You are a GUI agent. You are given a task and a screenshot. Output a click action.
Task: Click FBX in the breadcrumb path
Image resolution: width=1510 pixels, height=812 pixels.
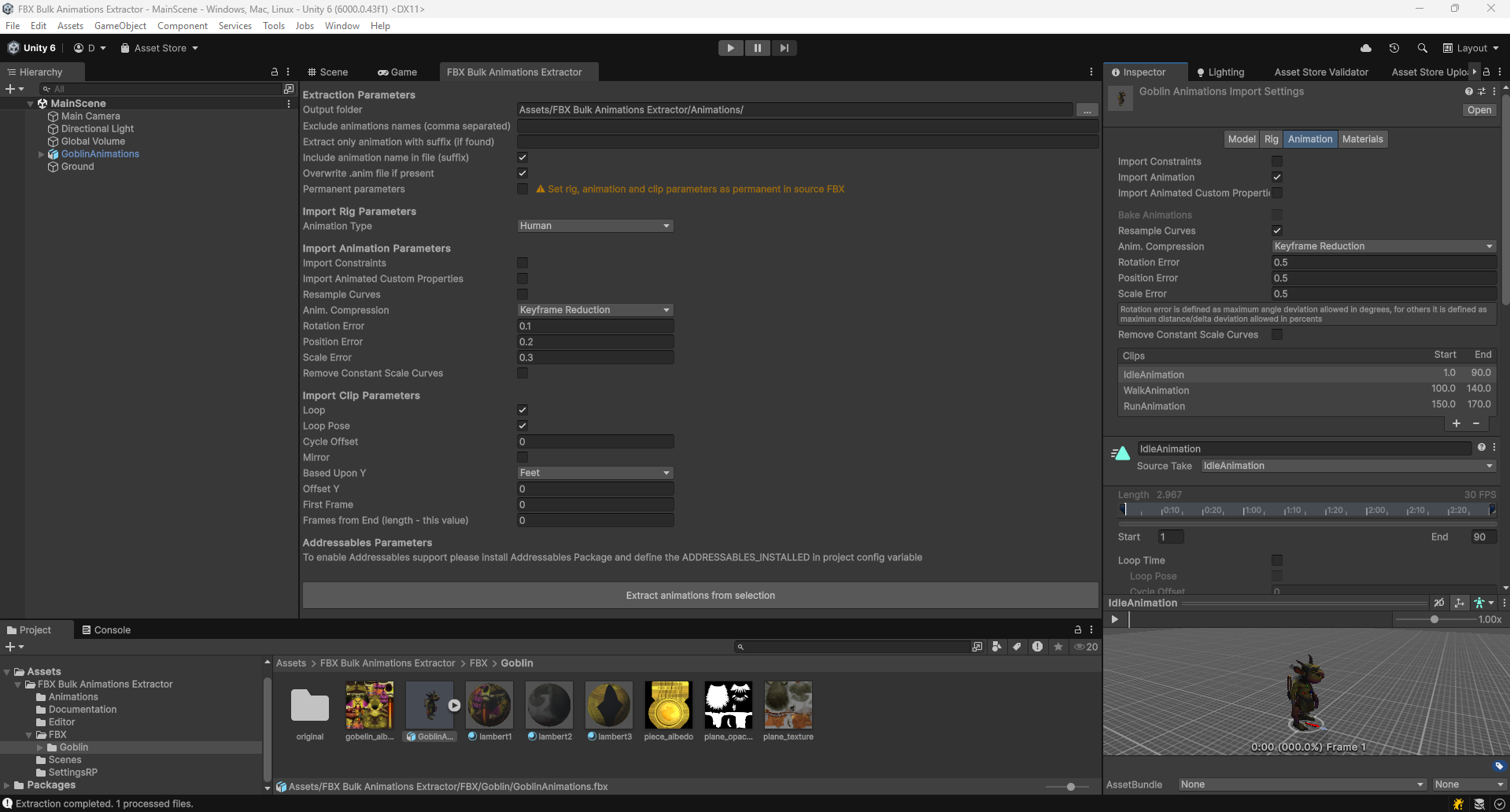pyautogui.click(x=478, y=663)
